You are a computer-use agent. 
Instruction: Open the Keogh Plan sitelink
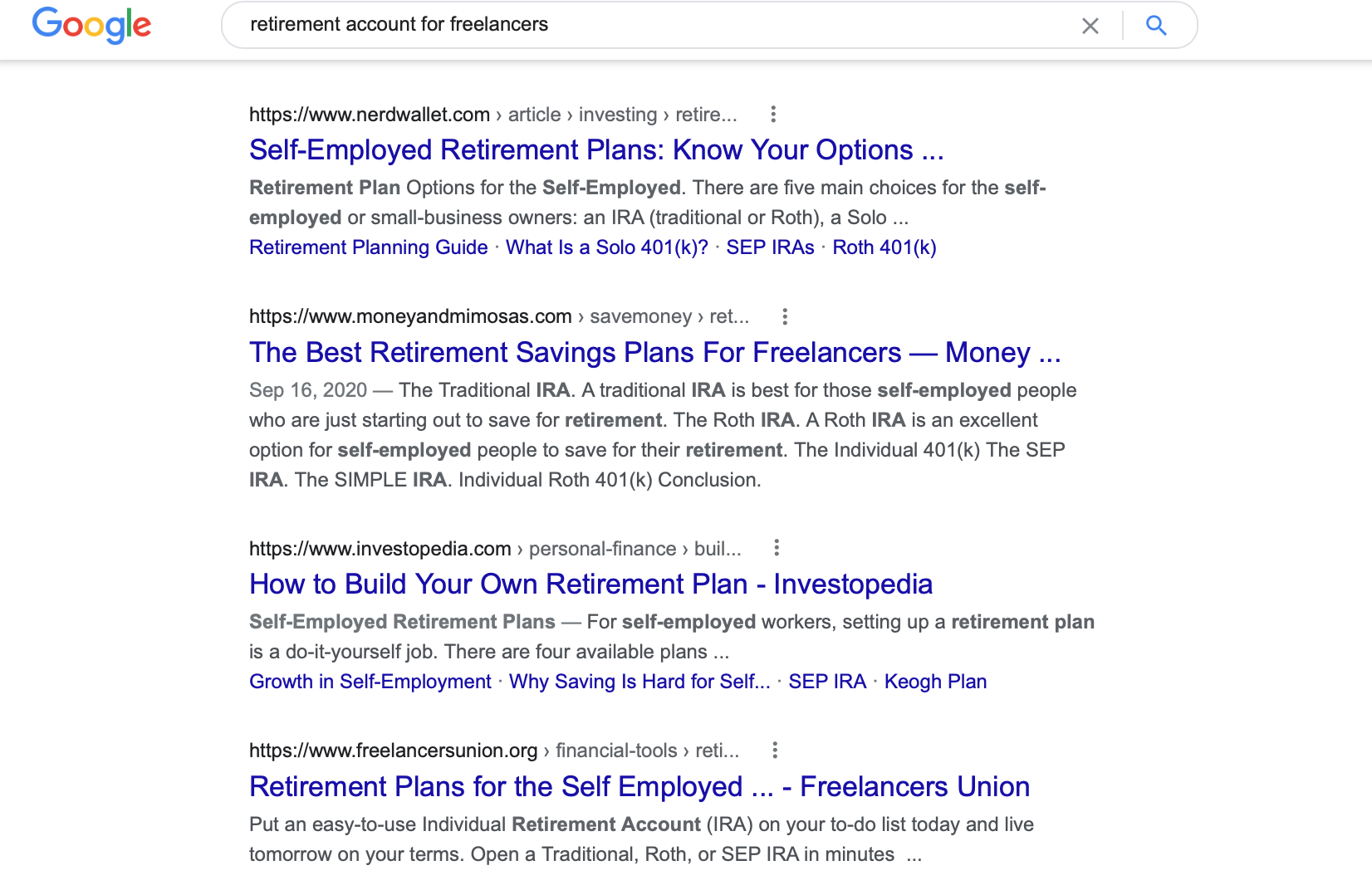click(935, 682)
